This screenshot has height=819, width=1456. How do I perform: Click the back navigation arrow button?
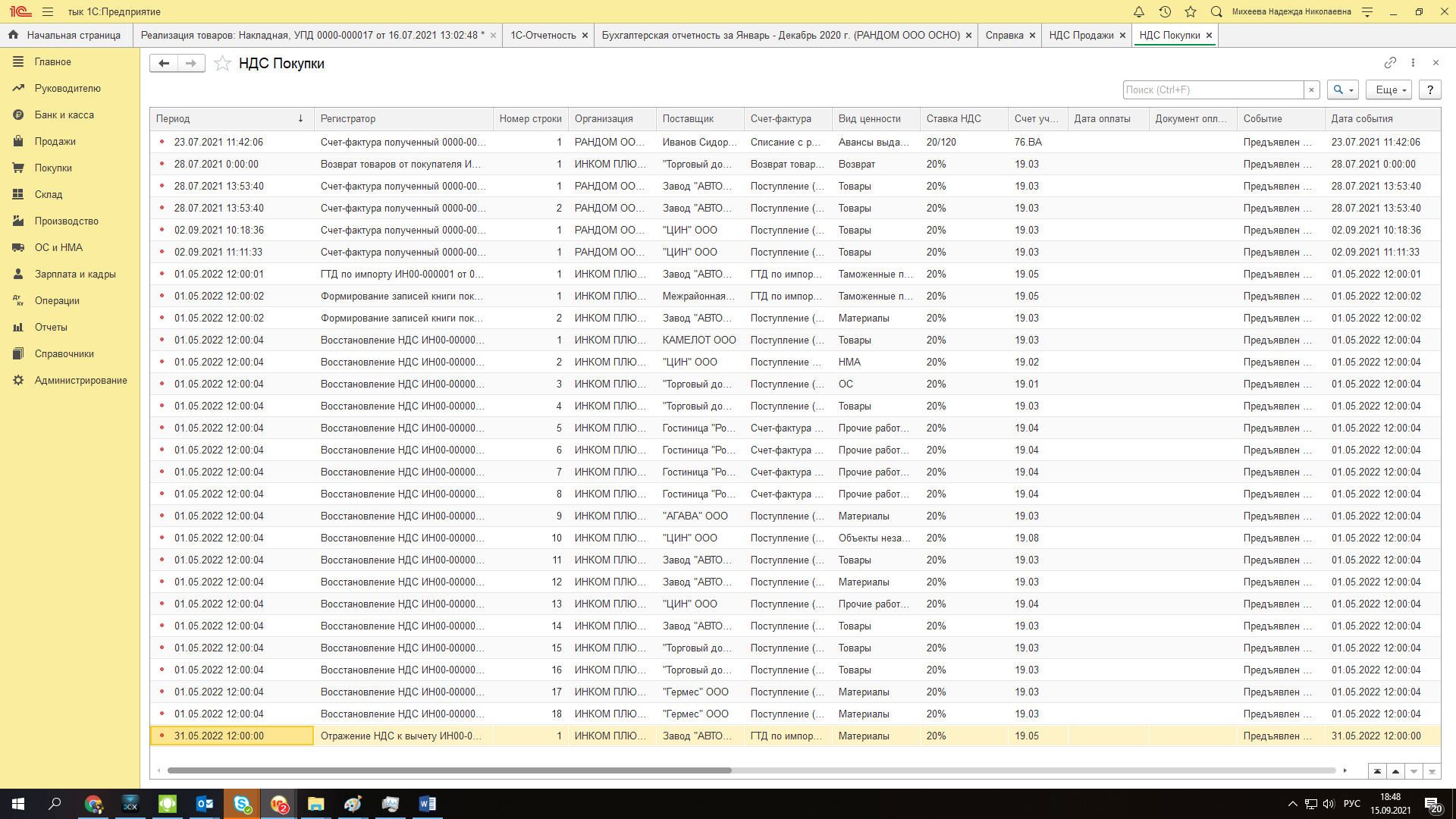[164, 64]
